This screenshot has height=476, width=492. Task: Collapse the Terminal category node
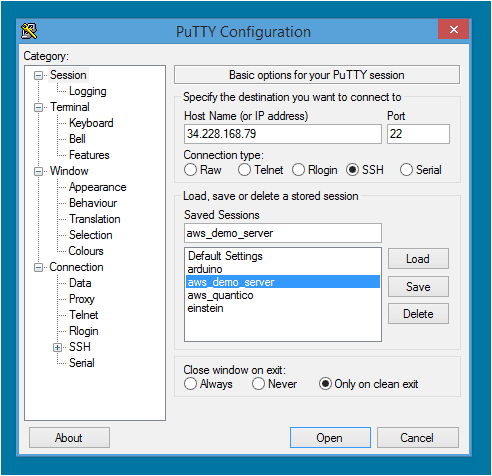click(38, 108)
